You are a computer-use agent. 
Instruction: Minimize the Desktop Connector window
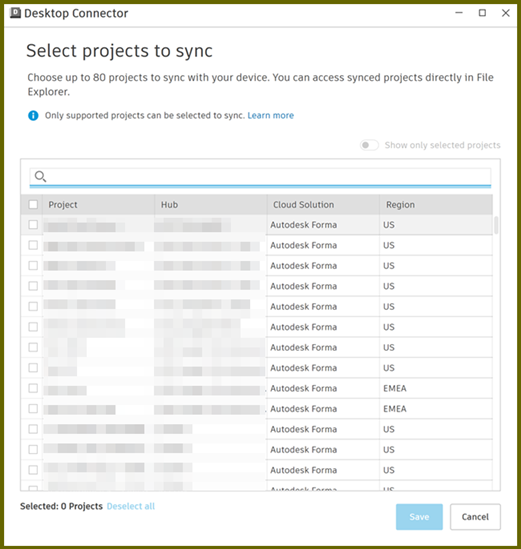[459, 13]
